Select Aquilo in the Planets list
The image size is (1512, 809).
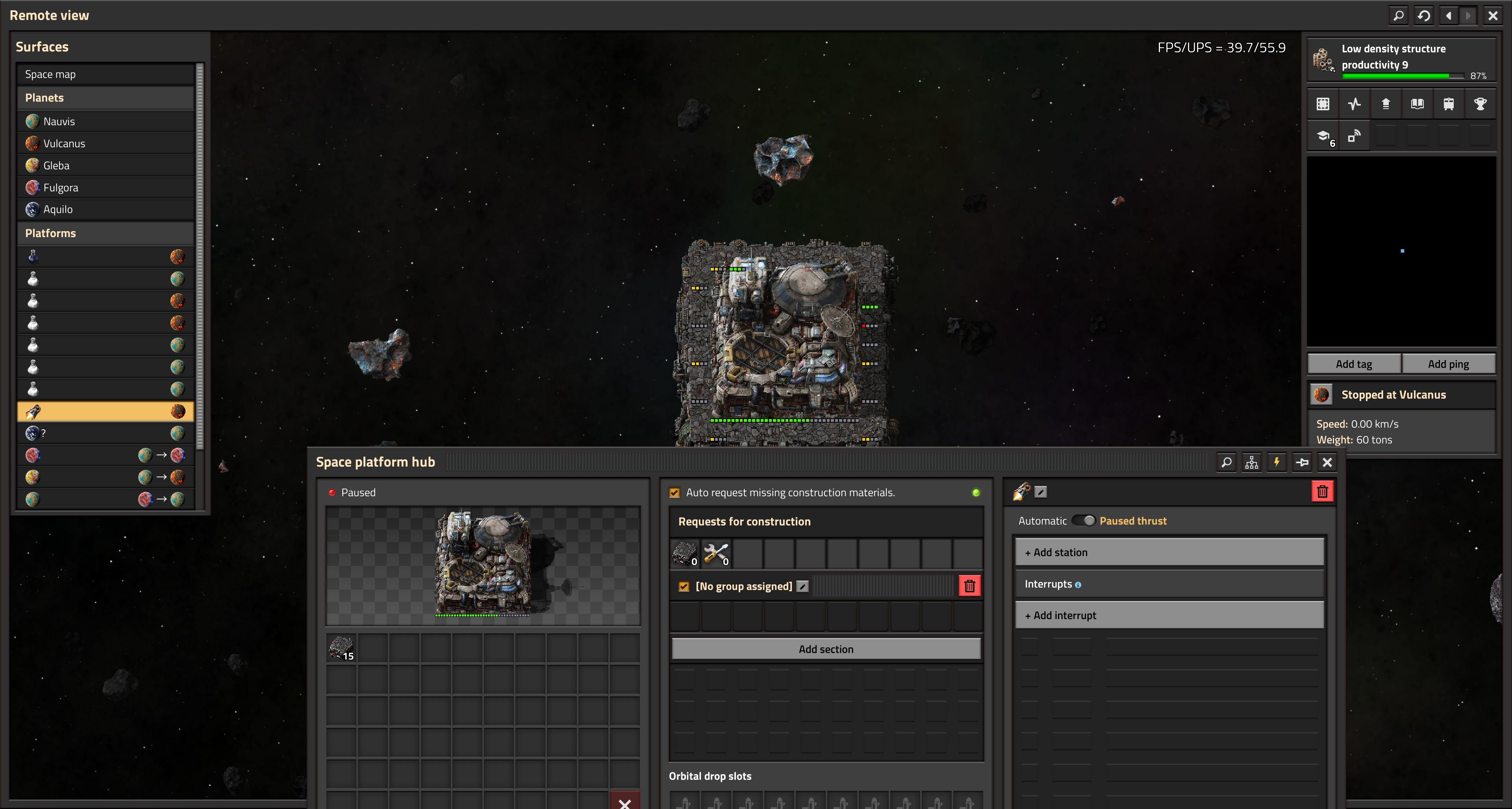(106, 209)
